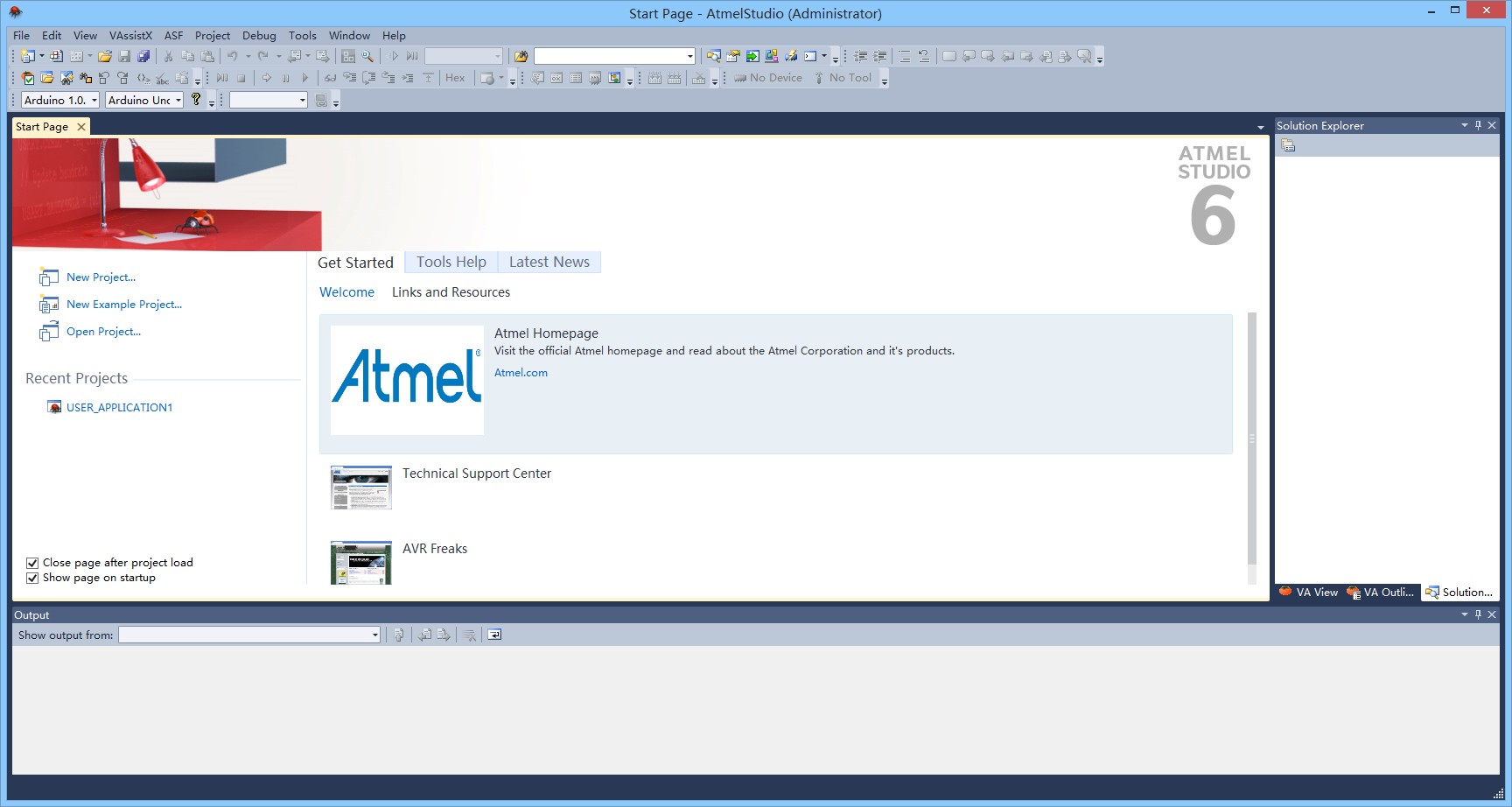The width and height of the screenshot is (1512, 807).
Task: Click the Redo arrow toolbar icon
Action: [x=262, y=56]
